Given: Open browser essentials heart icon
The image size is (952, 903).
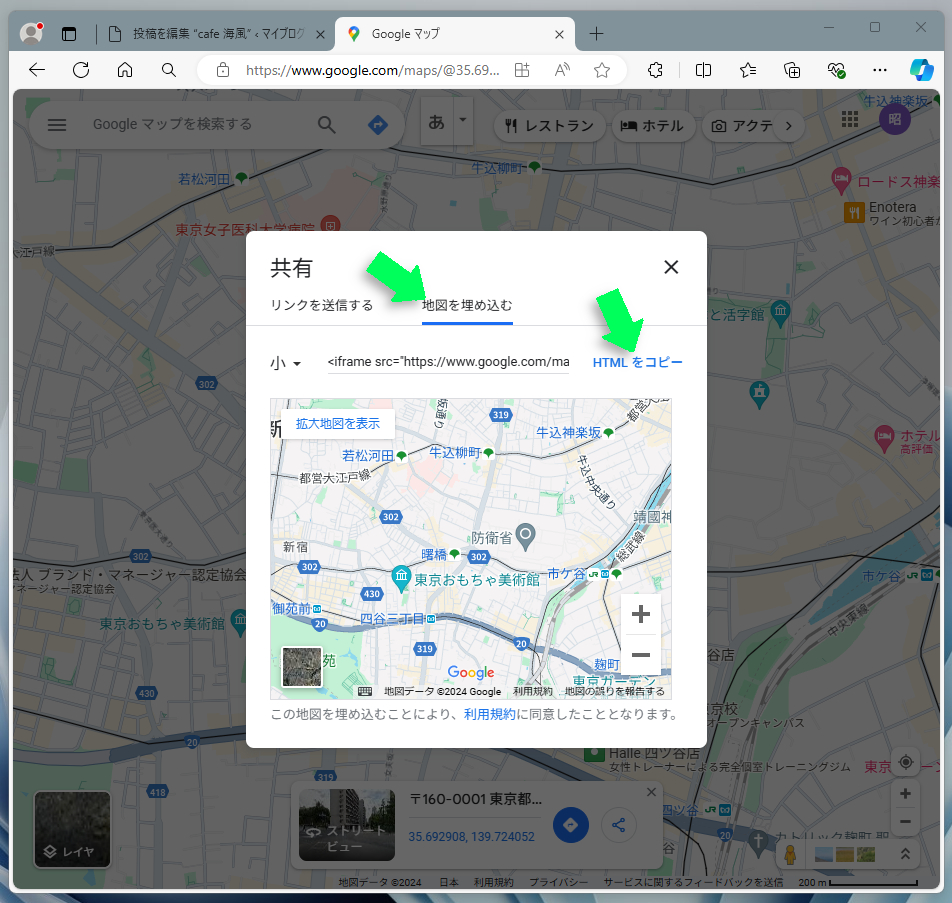Looking at the screenshot, I should tap(836, 70).
